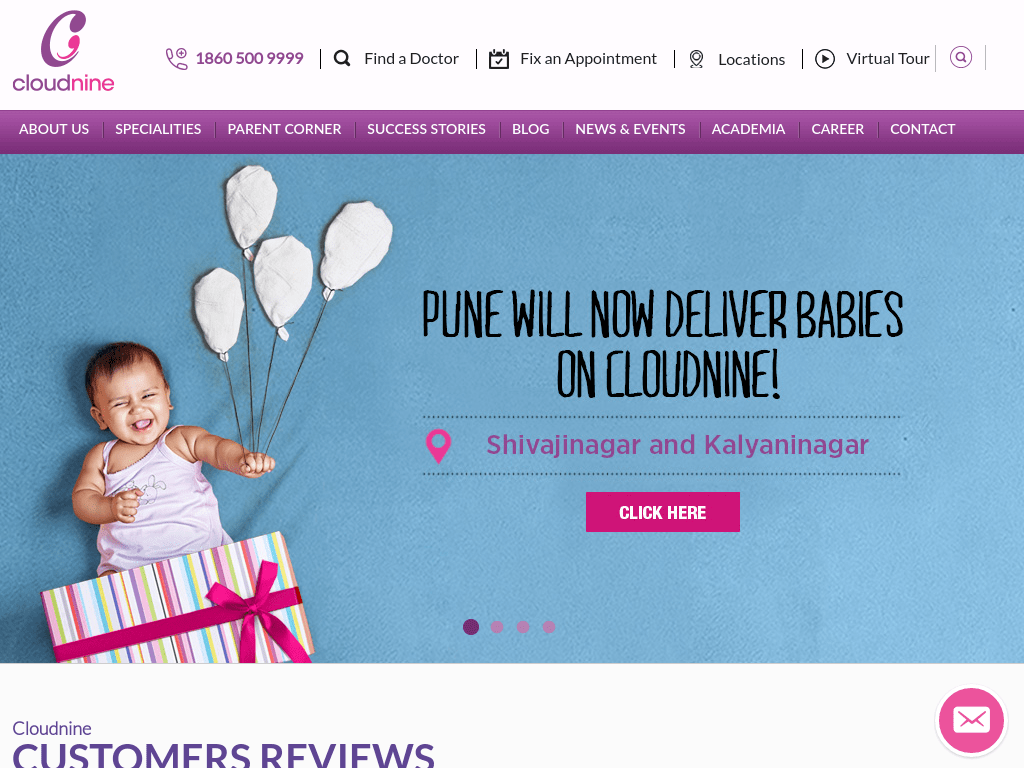
Task: Click the Virtual Tour play icon
Action: click(825, 59)
